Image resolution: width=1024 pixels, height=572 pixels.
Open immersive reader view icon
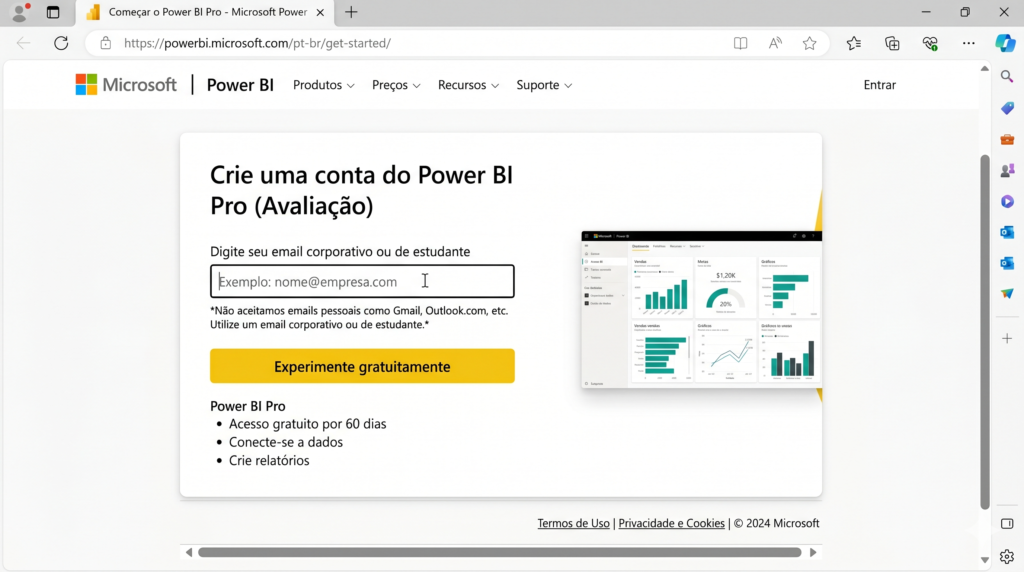740,43
